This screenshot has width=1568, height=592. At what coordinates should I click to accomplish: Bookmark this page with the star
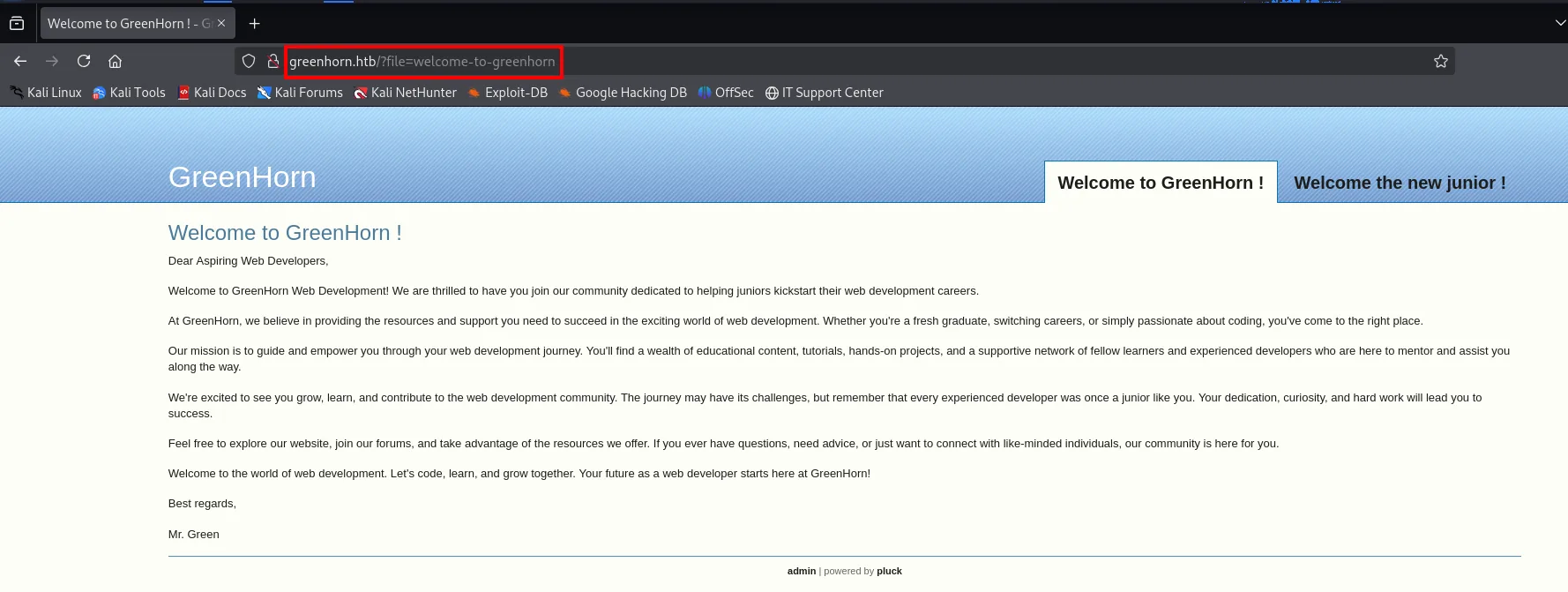[1441, 61]
